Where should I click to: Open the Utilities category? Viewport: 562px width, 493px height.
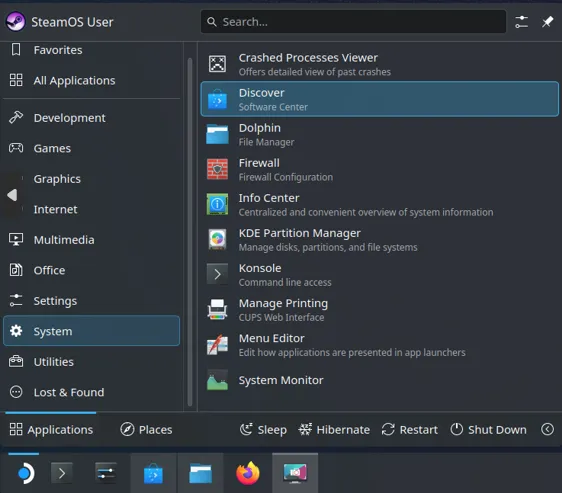pyautogui.click(x=91, y=361)
